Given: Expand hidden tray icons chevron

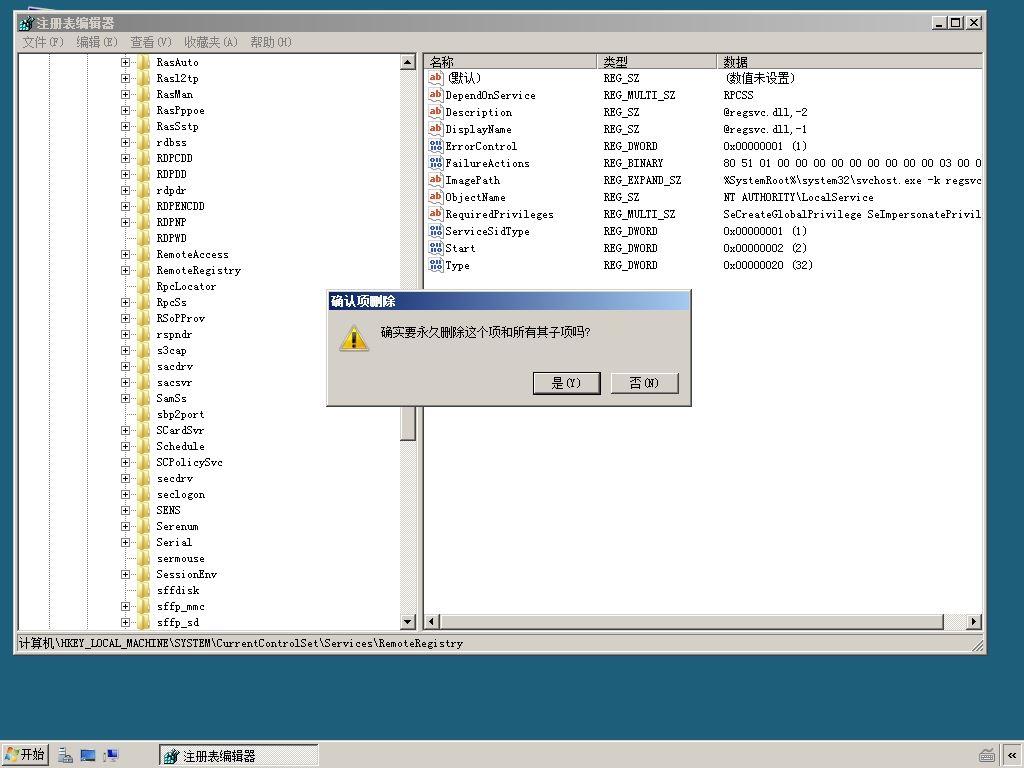Looking at the screenshot, I should coord(1012,756).
